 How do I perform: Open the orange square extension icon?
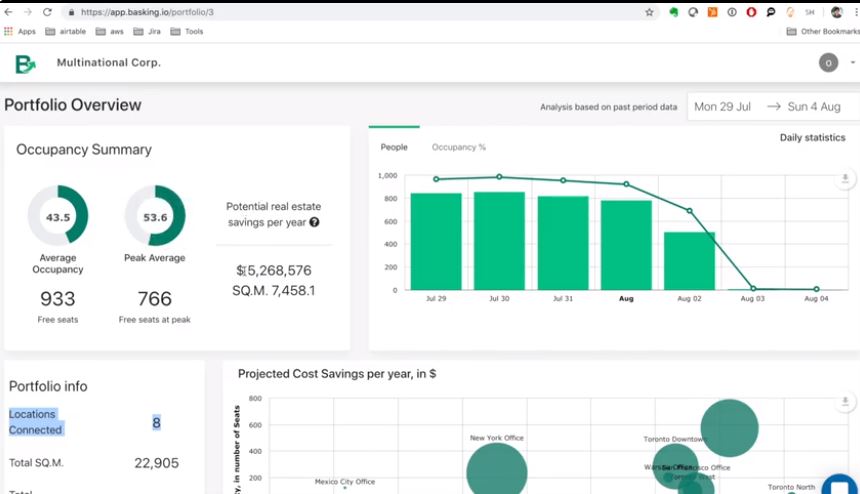click(x=712, y=12)
